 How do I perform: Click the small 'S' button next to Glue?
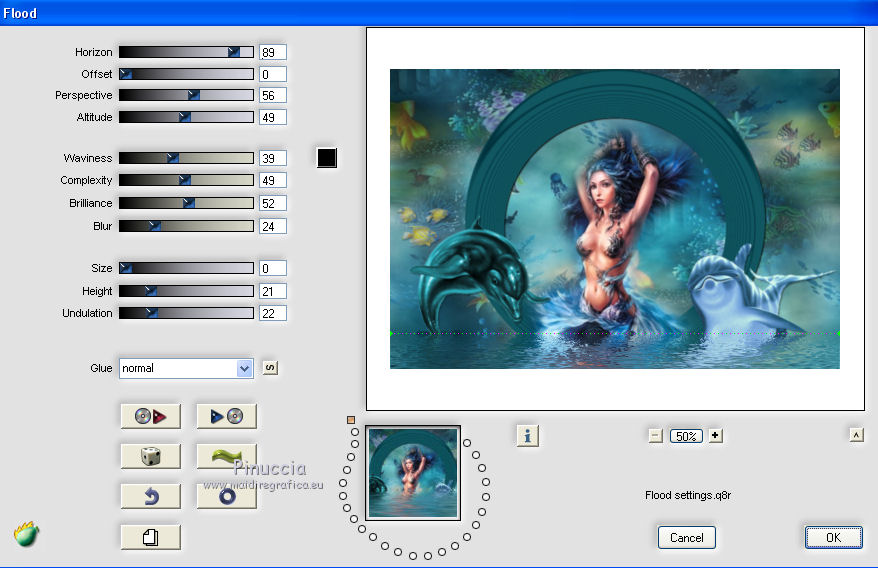[x=270, y=367]
